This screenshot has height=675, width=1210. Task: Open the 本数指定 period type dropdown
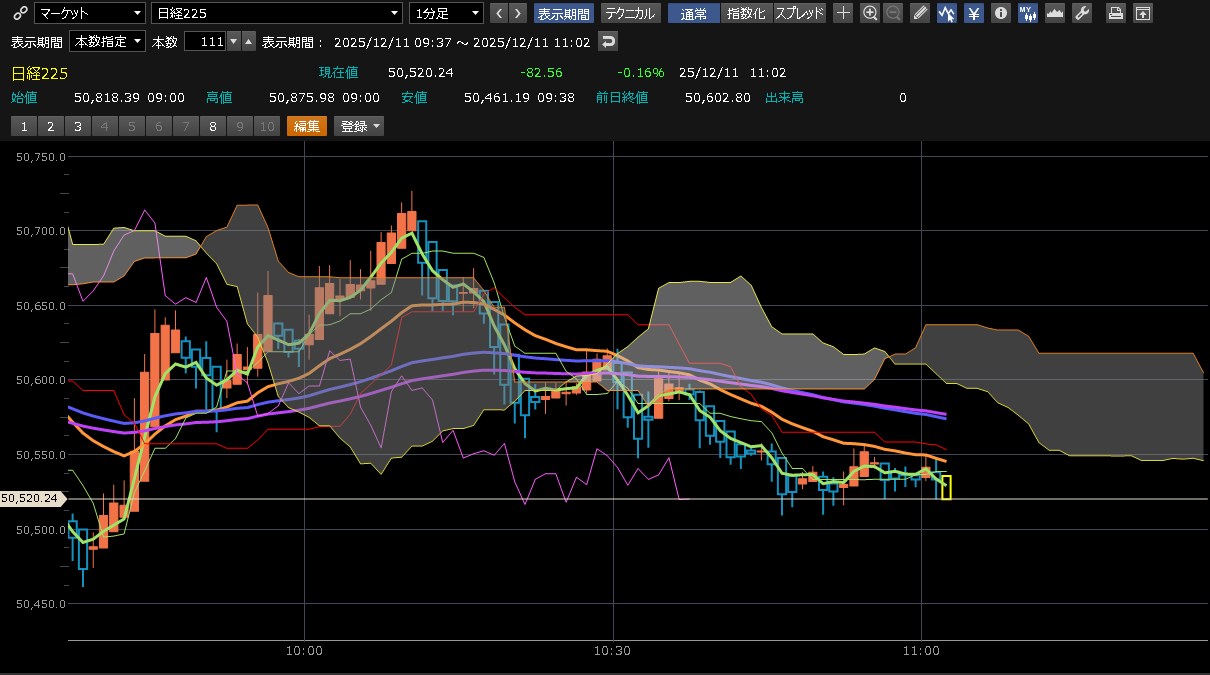(x=107, y=41)
